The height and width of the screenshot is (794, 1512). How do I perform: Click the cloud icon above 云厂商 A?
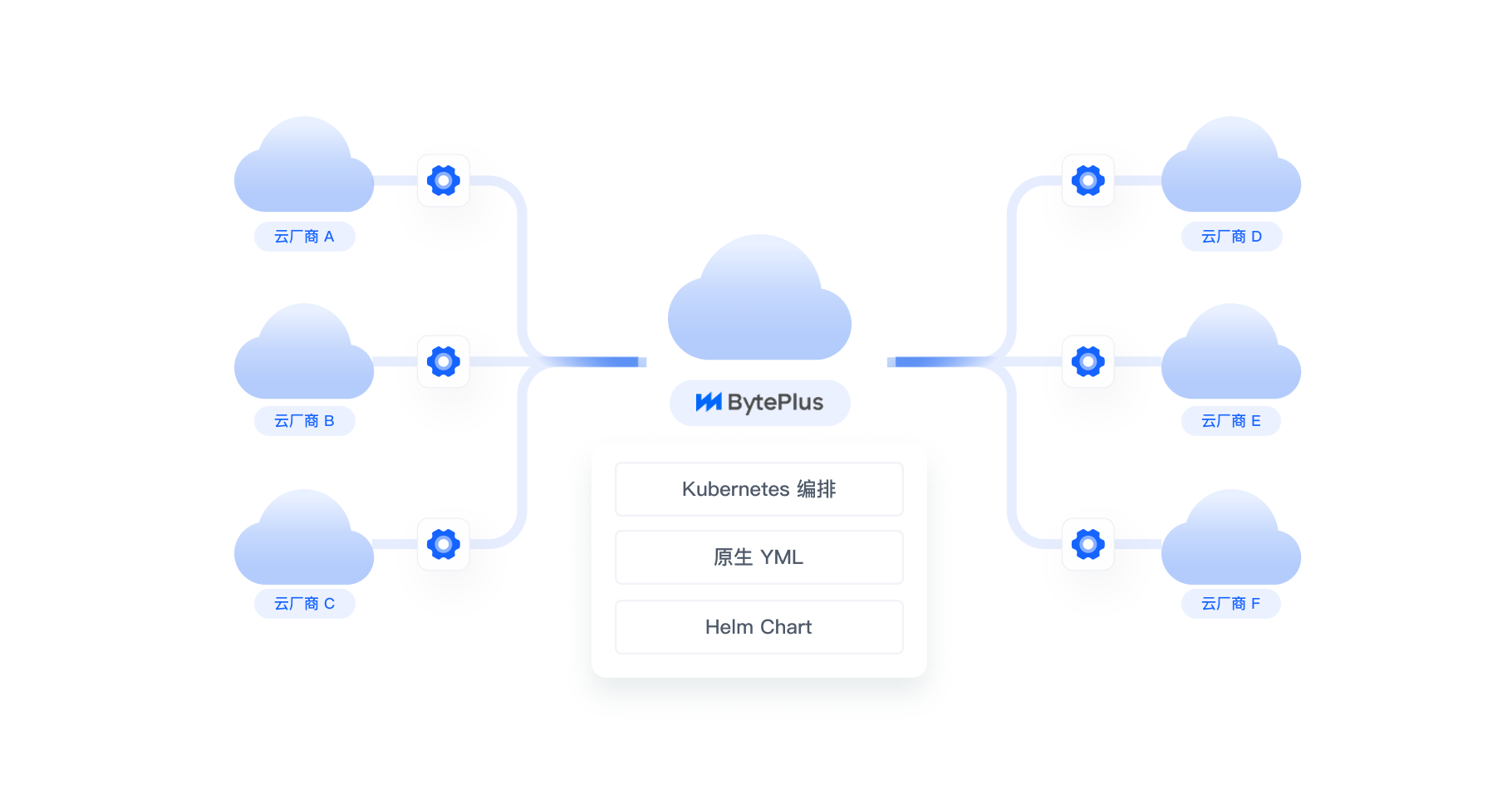(304, 170)
